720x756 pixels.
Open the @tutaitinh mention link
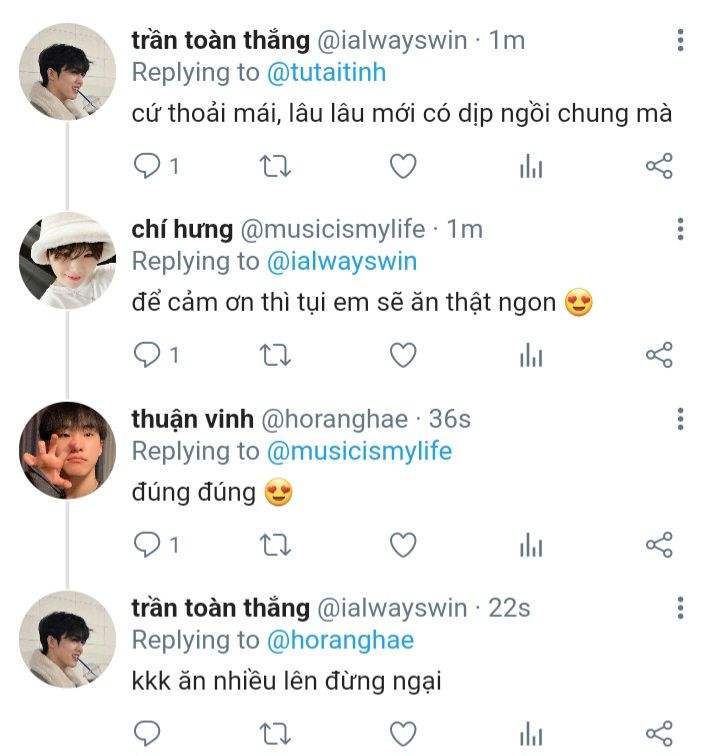click(x=326, y=73)
